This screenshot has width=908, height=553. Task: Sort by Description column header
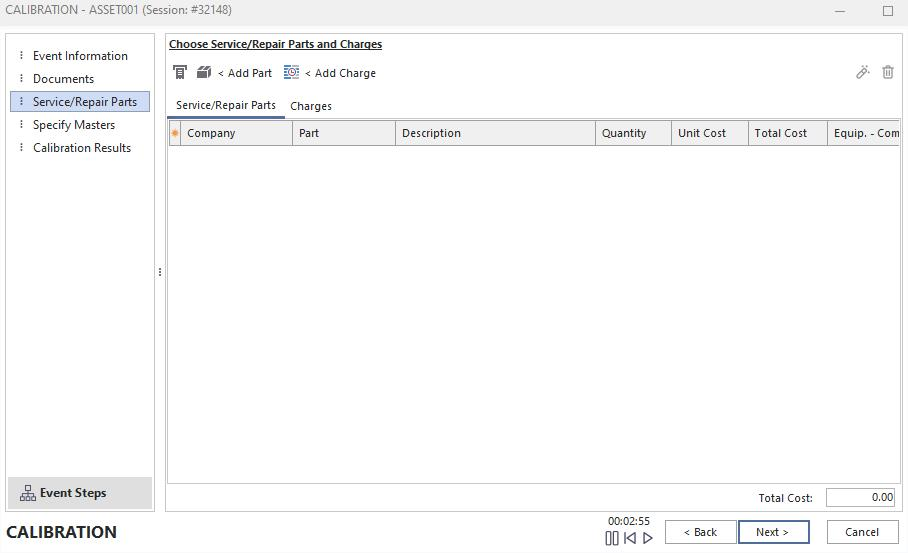[495, 133]
